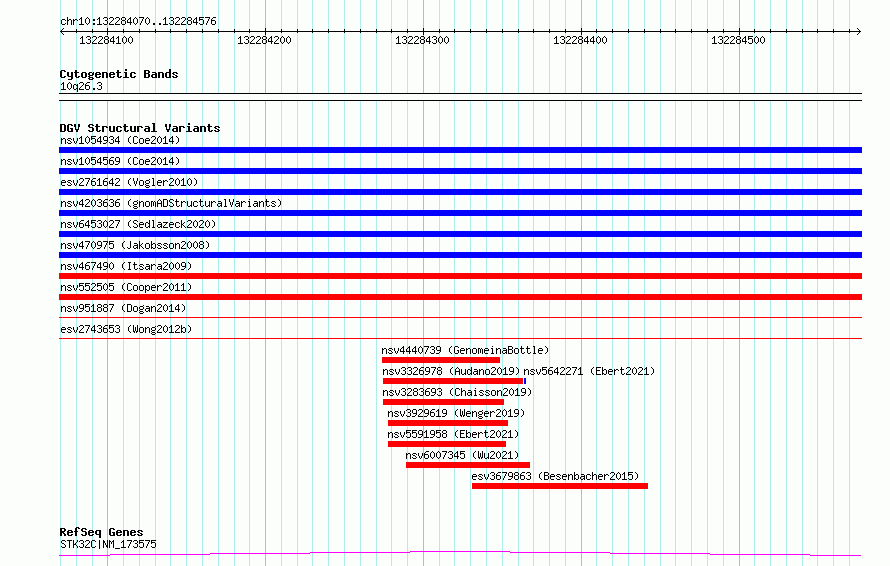Click the chr10:132284070..132284576 coordinates text
890x566 pixels.
point(138,22)
